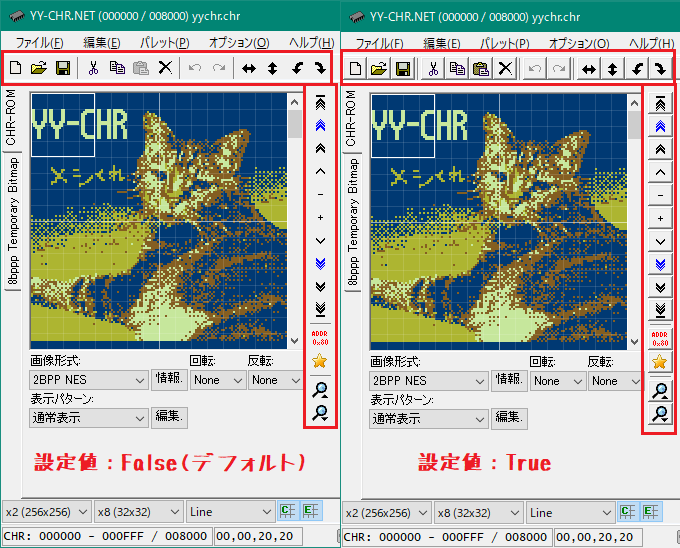Click New file icon in left window

coord(16,68)
